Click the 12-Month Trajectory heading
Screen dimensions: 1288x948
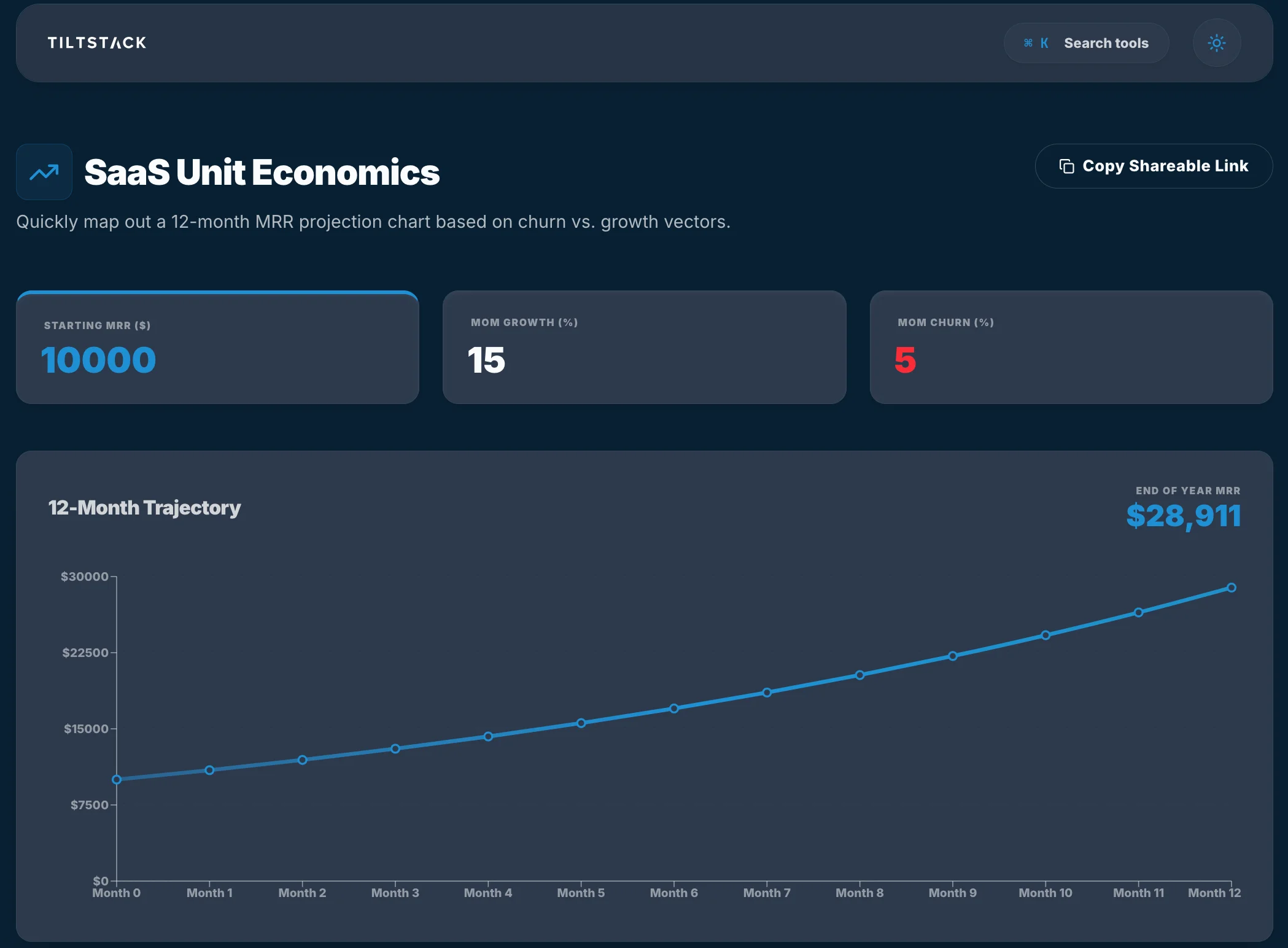(x=144, y=508)
